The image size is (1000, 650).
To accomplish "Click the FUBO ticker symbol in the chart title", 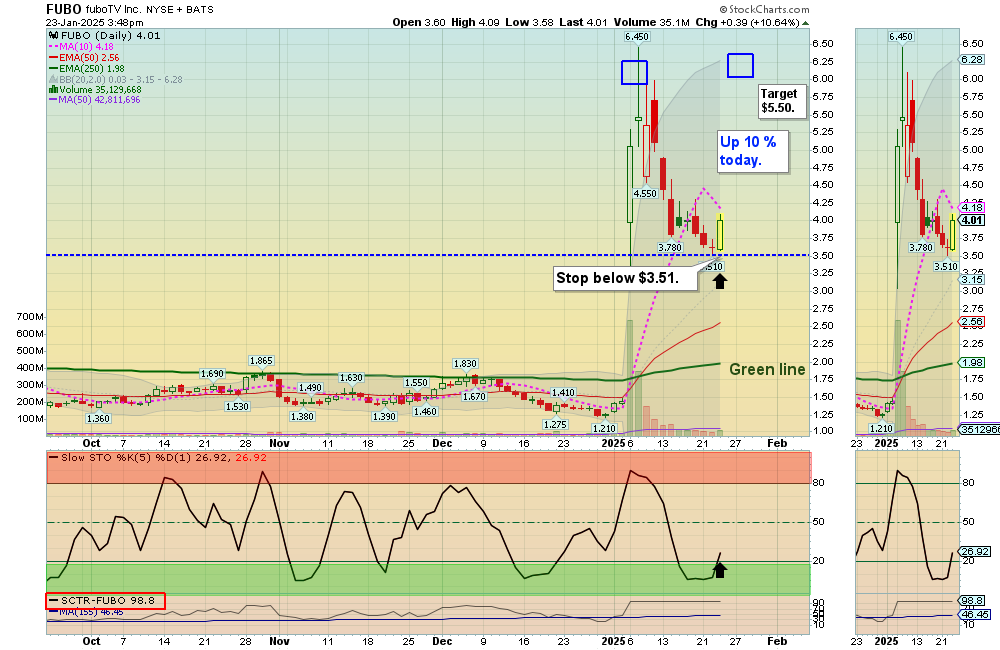I will pyautogui.click(x=64, y=9).
